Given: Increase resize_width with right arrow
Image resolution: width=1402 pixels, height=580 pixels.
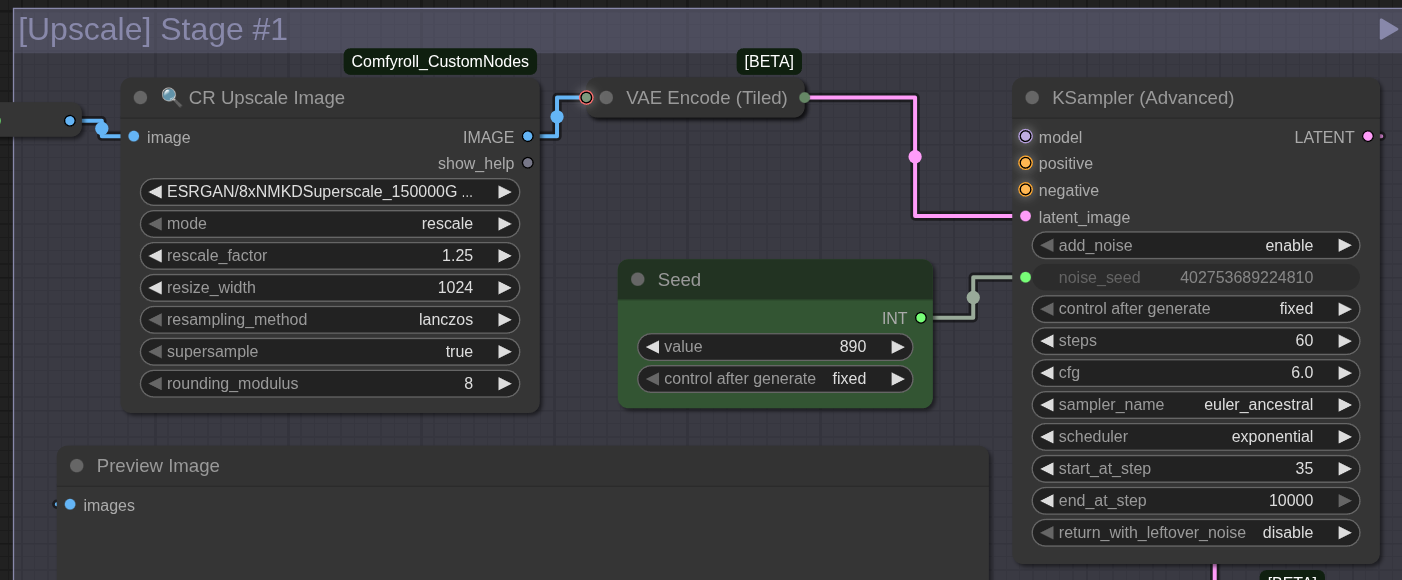Looking at the screenshot, I should [x=505, y=288].
